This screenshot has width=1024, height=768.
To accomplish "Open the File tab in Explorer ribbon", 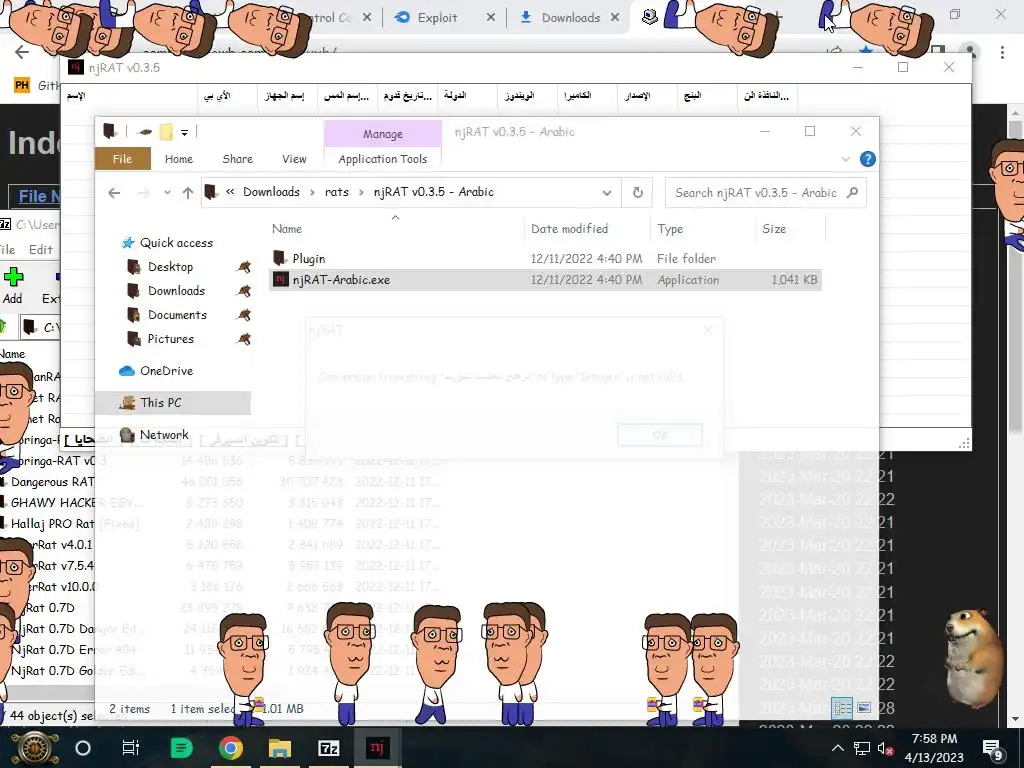I will pyautogui.click(x=122, y=159).
